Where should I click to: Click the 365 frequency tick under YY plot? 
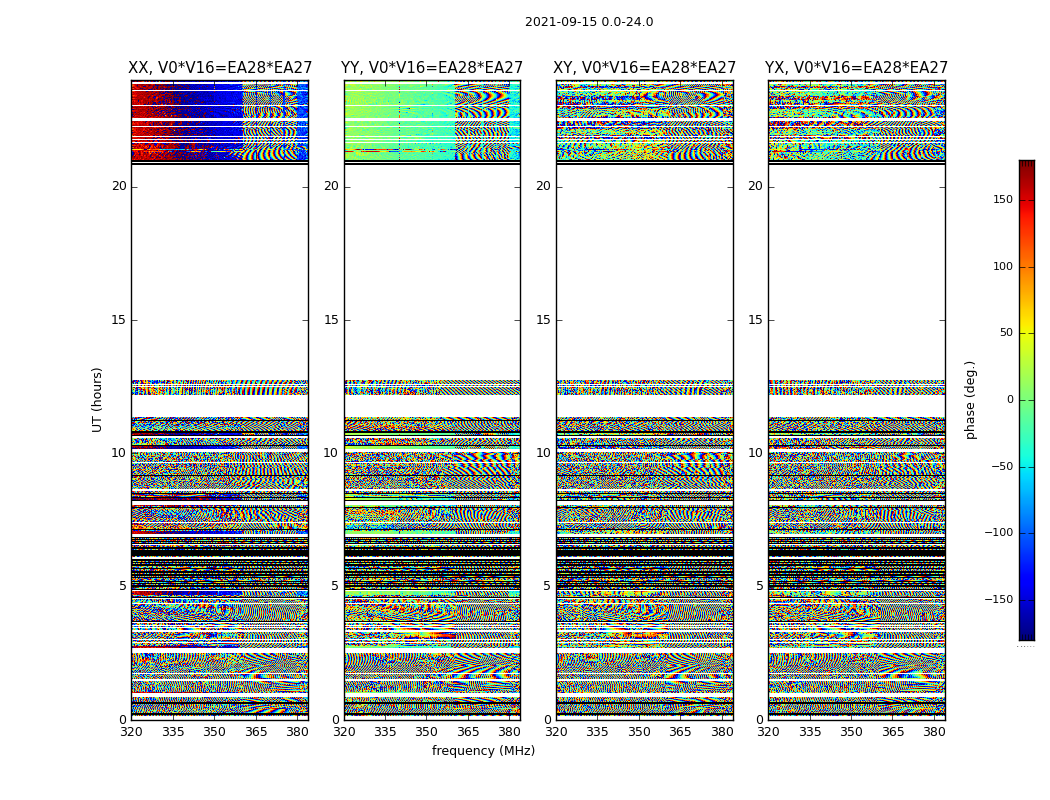pyautogui.click(x=468, y=732)
